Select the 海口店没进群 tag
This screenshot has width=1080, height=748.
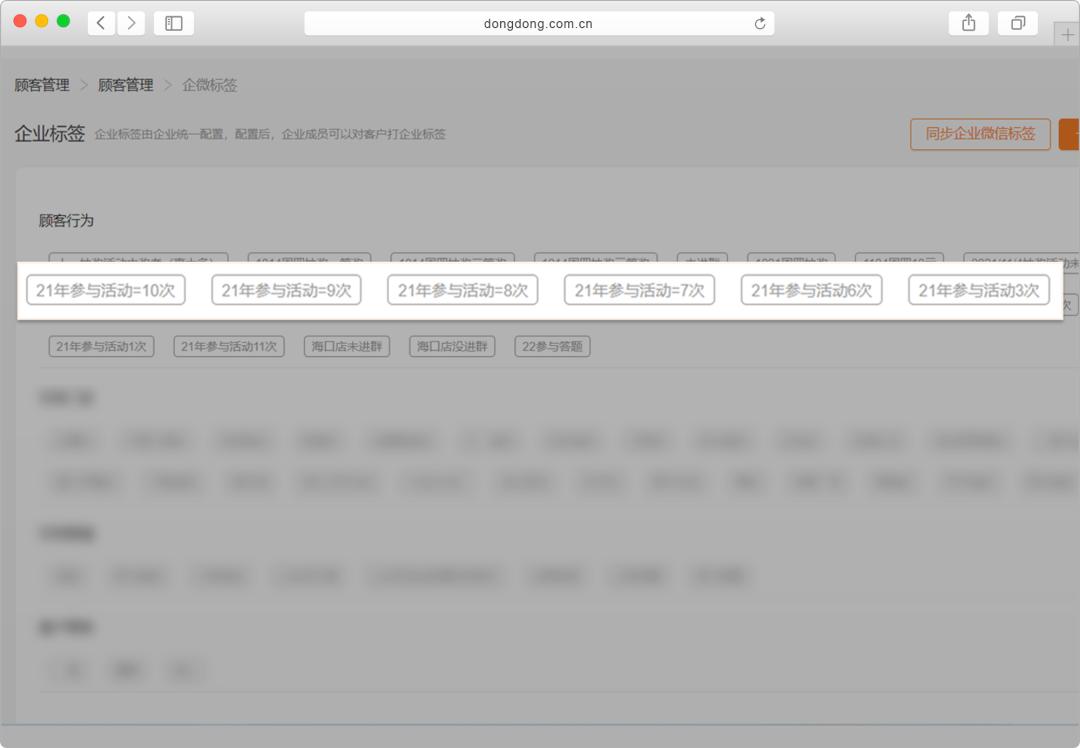pos(452,346)
